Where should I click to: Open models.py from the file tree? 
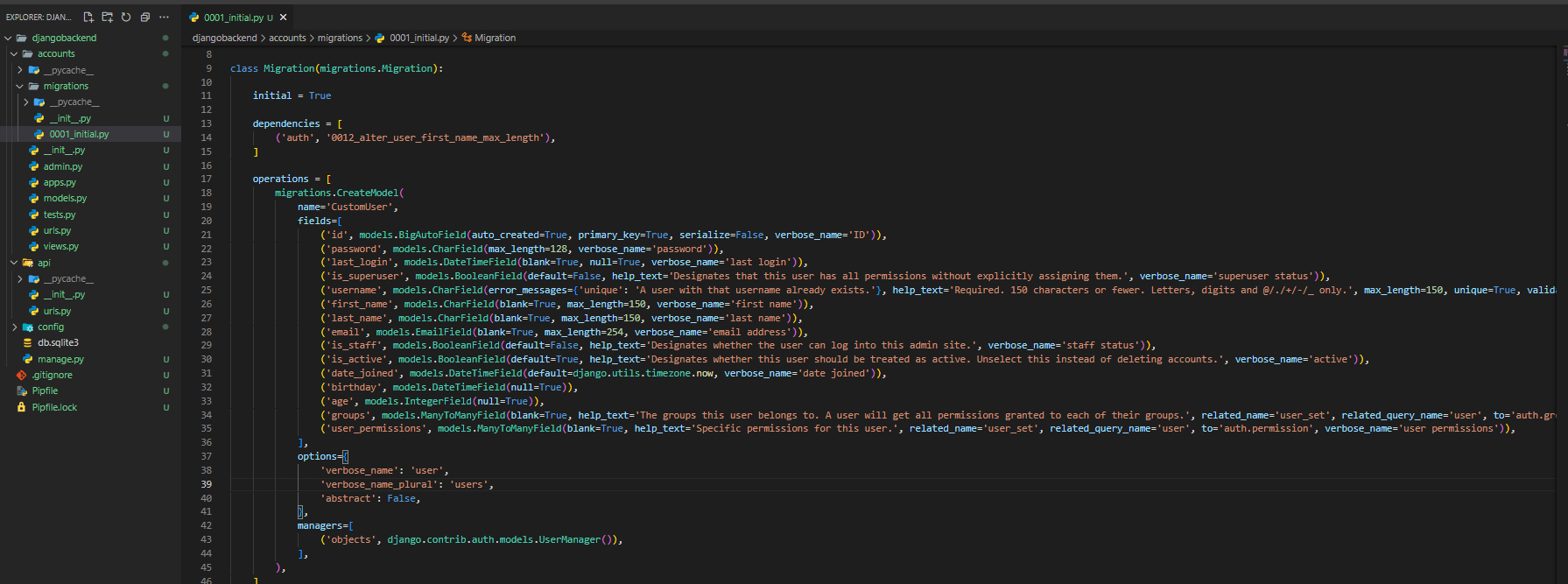[x=65, y=199]
